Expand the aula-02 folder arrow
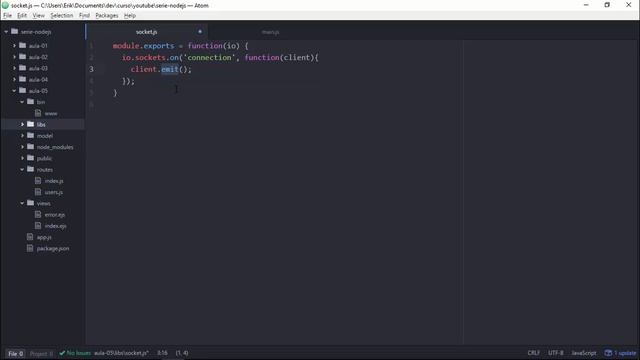 (14, 57)
